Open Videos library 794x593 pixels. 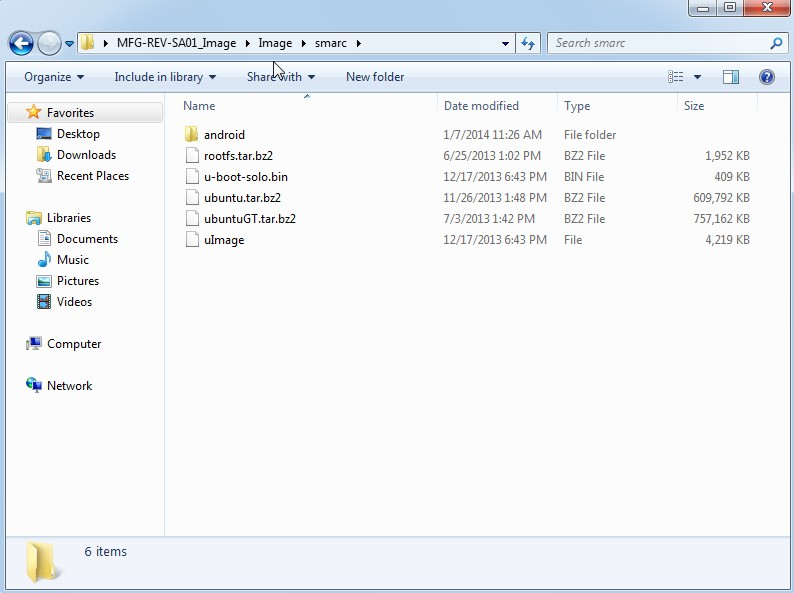click(74, 302)
